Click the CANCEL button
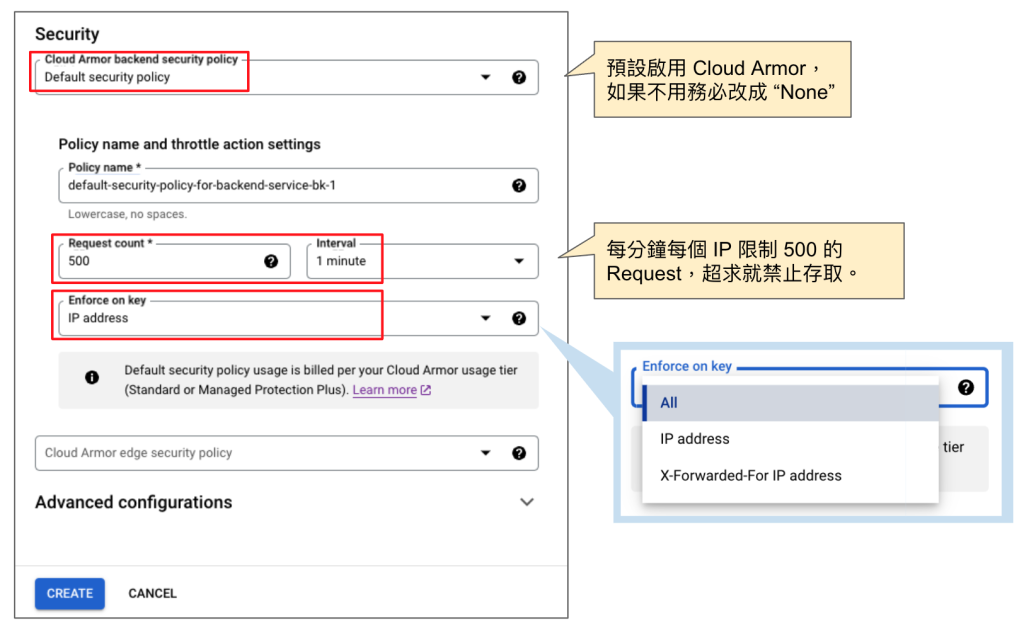This screenshot has width=1024, height=633. coord(152,593)
